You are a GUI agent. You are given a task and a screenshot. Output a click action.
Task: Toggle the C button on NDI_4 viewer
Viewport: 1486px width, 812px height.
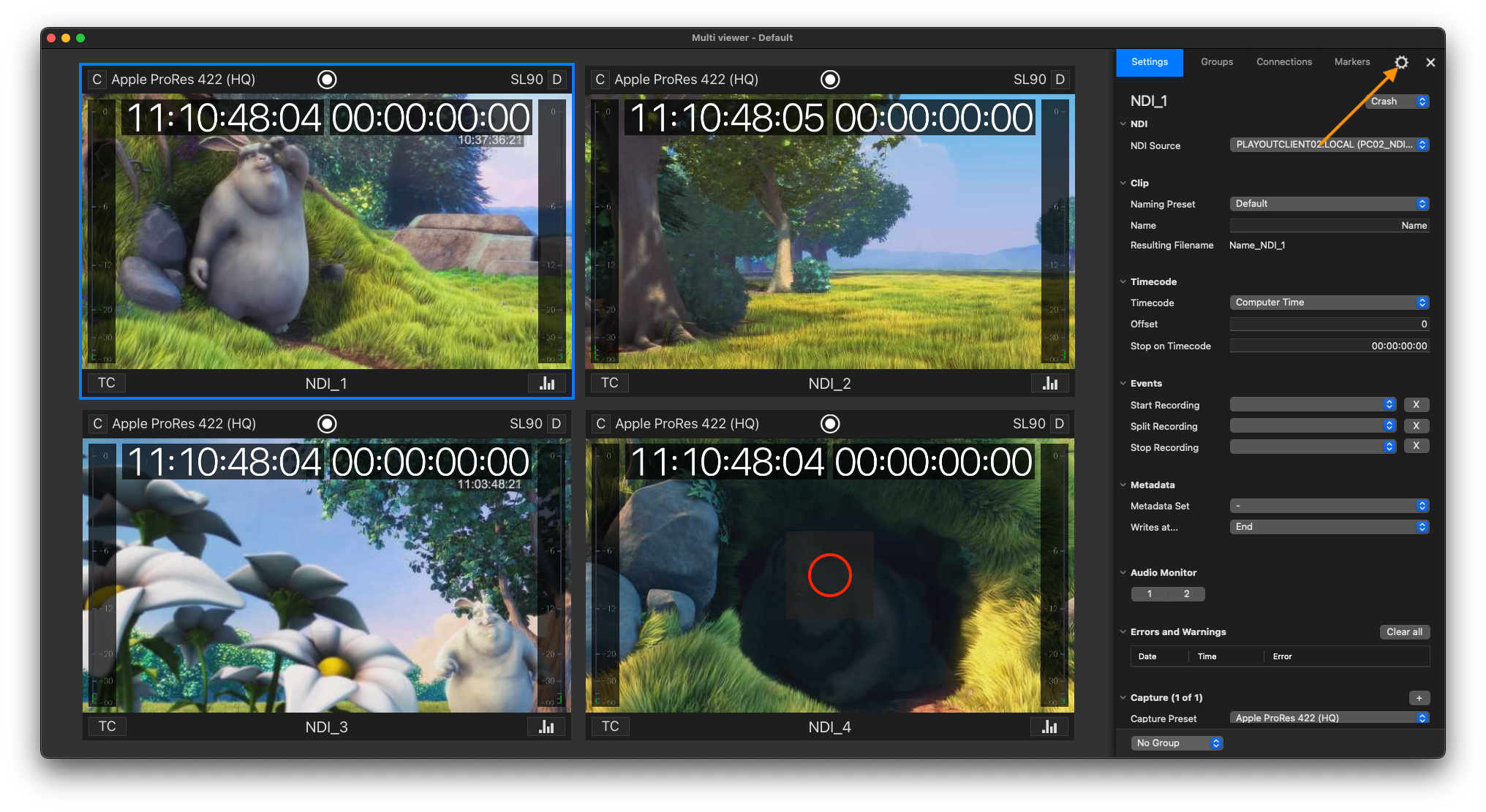point(600,423)
